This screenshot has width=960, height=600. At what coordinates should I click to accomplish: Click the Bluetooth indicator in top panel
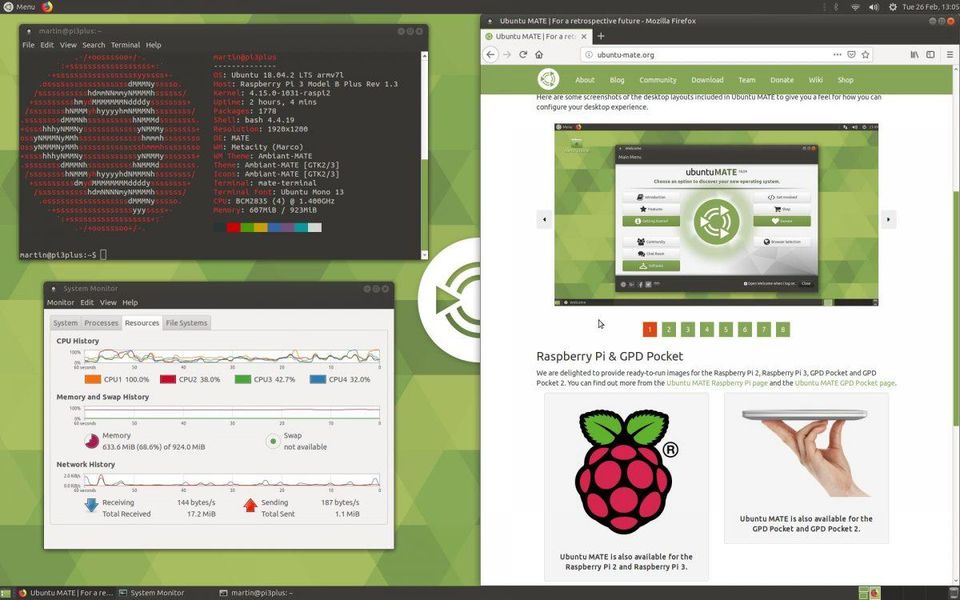pos(836,7)
